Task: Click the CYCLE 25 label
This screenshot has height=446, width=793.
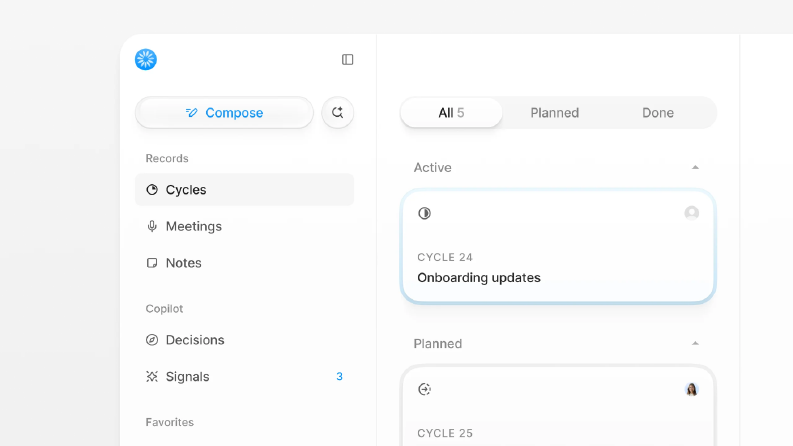Action: (445, 433)
